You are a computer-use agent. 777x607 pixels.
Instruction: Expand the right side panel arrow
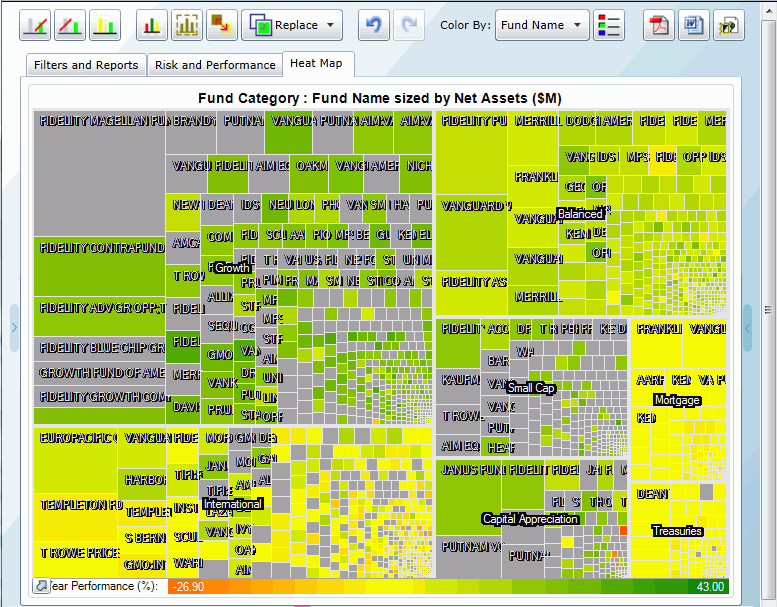[748, 328]
